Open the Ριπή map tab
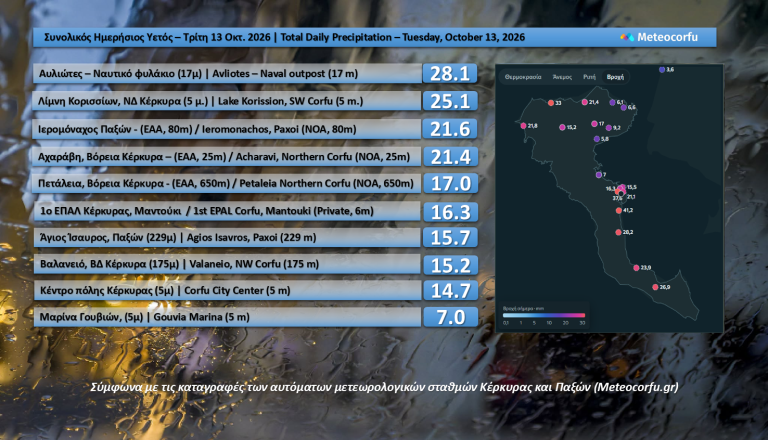 click(x=589, y=77)
